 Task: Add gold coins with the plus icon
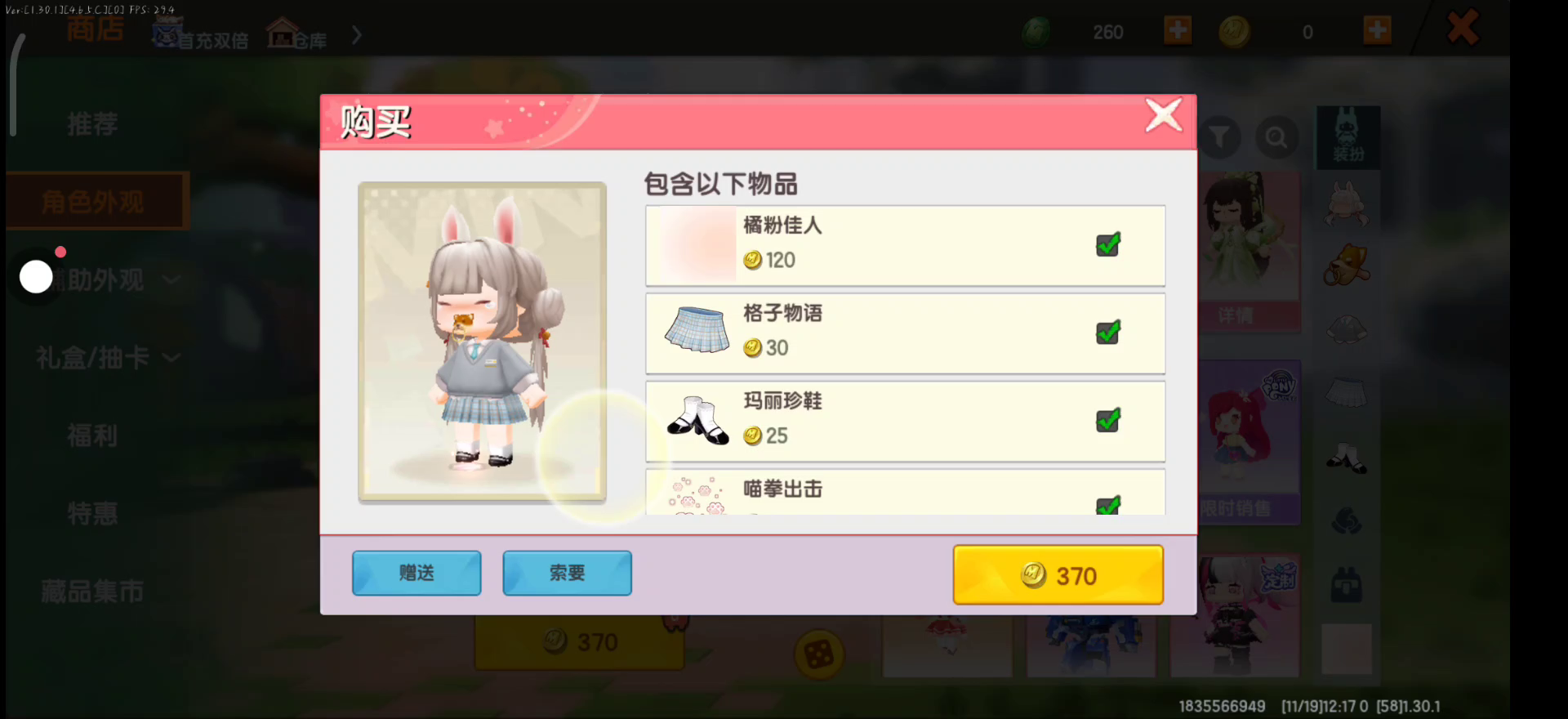[x=1377, y=31]
